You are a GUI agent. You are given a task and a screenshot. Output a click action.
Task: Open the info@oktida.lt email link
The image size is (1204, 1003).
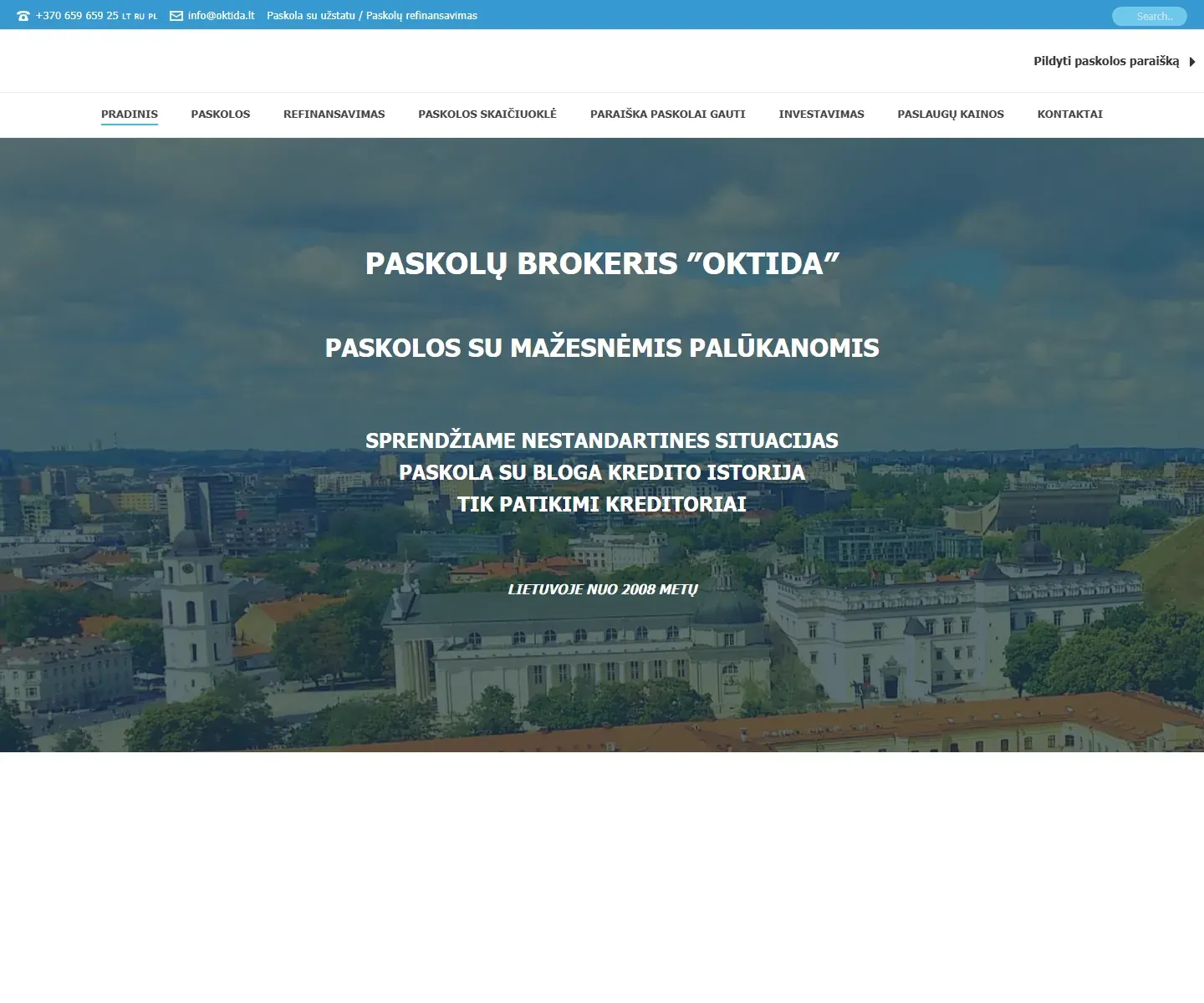[x=222, y=16]
